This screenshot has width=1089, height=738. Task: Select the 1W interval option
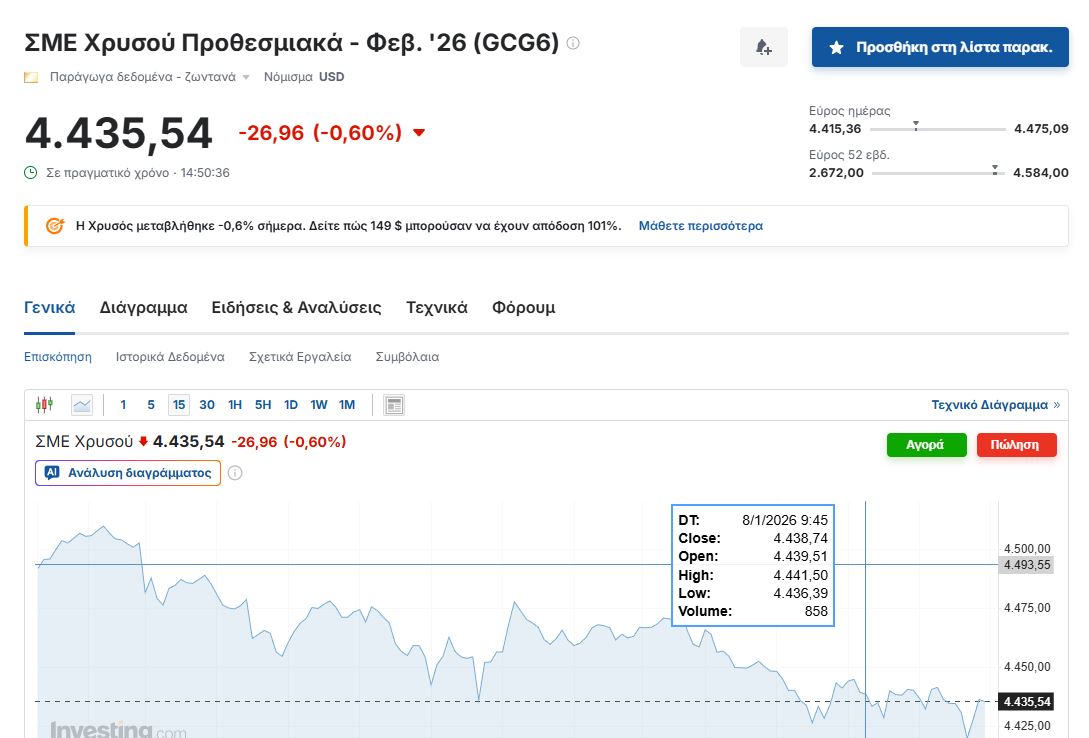[319, 405]
